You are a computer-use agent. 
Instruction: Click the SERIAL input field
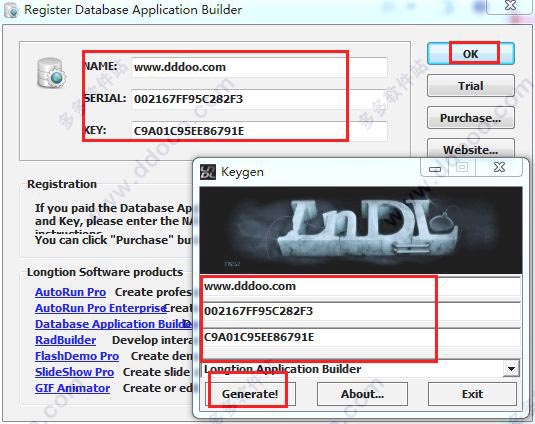[x=259, y=99]
